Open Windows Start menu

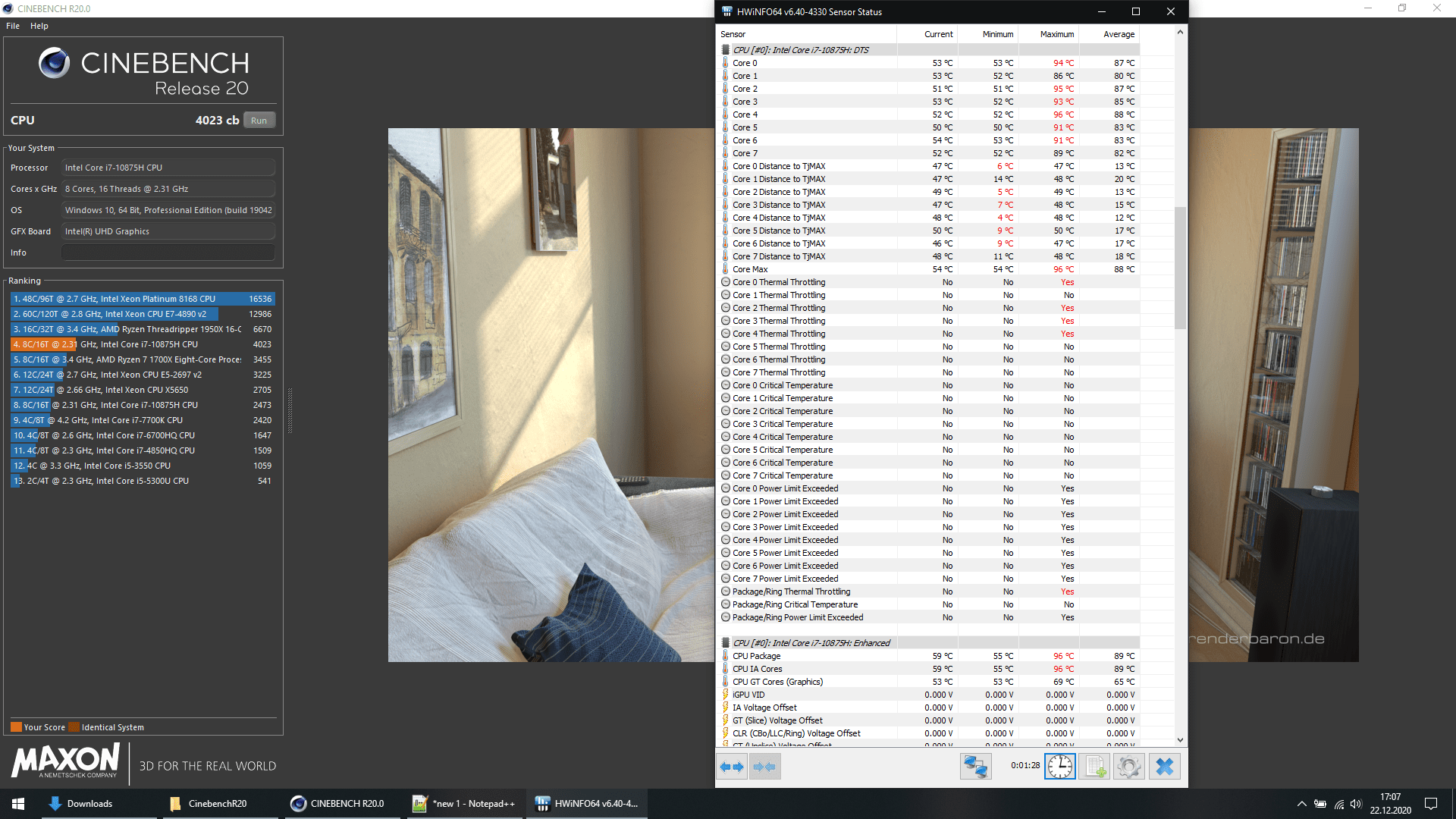click(18, 804)
